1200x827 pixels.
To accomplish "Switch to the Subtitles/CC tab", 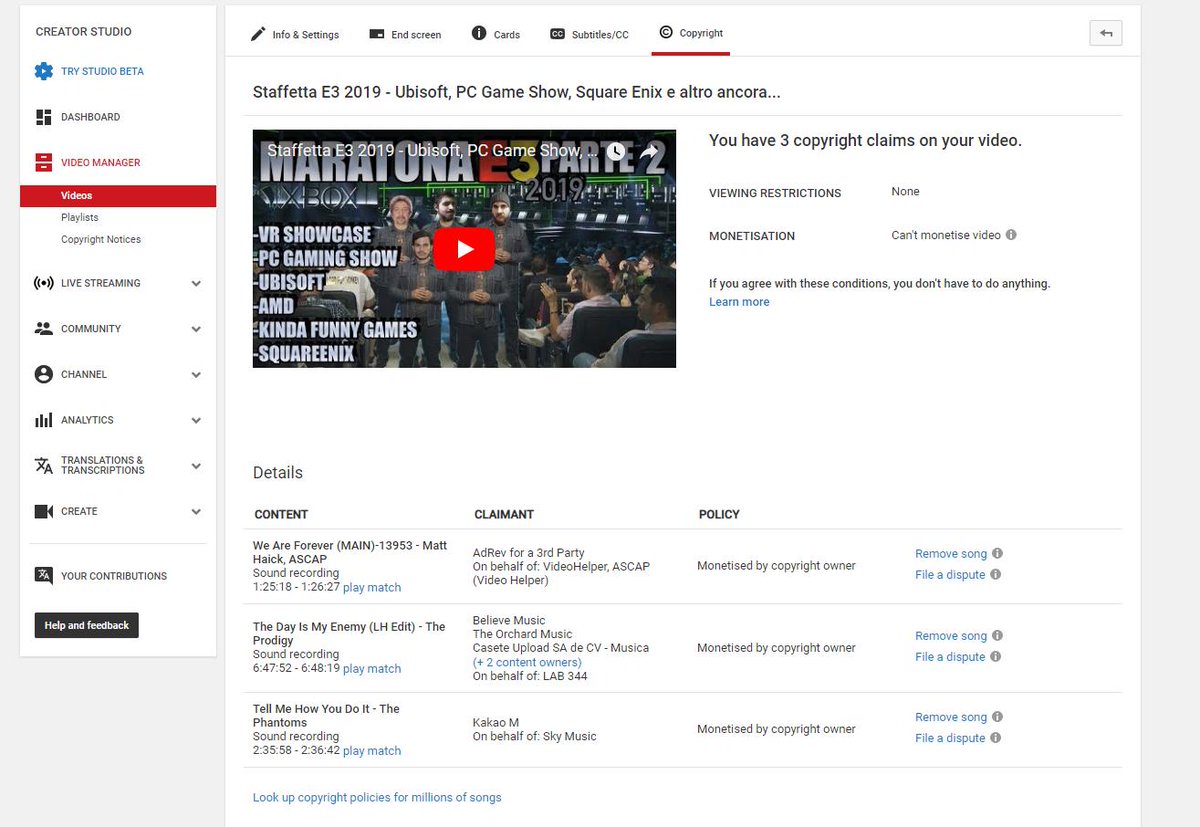I will tap(589, 34).
